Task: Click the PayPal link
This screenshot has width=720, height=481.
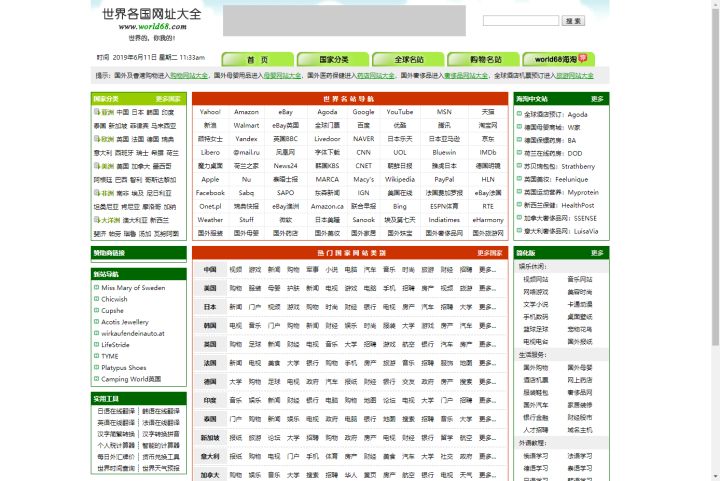Action: tap(444, 179)
